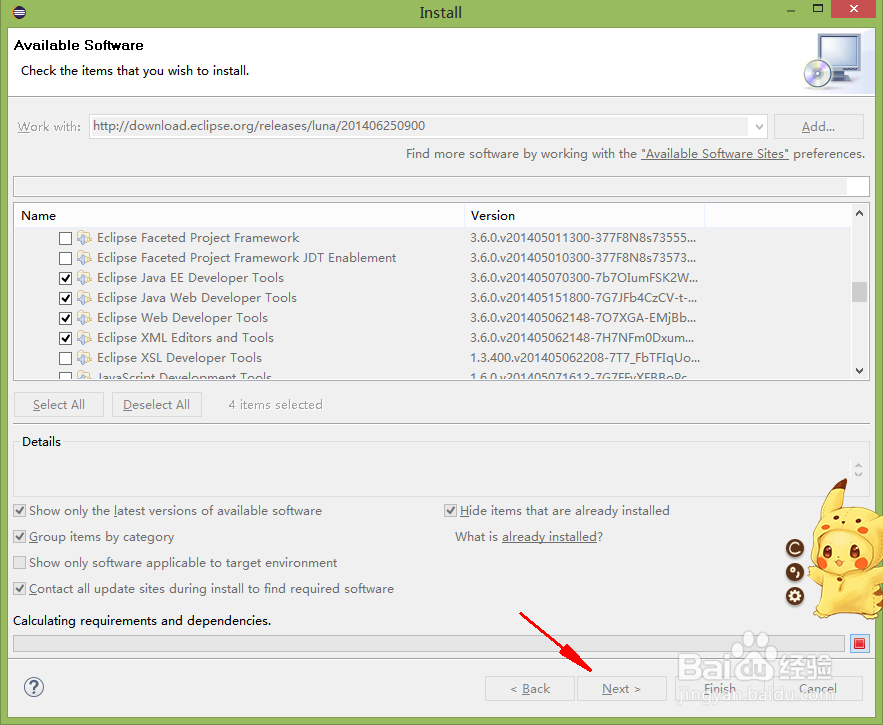Select version 3.6.0.v201405151800-7G7JFb4CzCV-t-...
The height and width of the screenshot is (725, 883).
click(583, 298)
